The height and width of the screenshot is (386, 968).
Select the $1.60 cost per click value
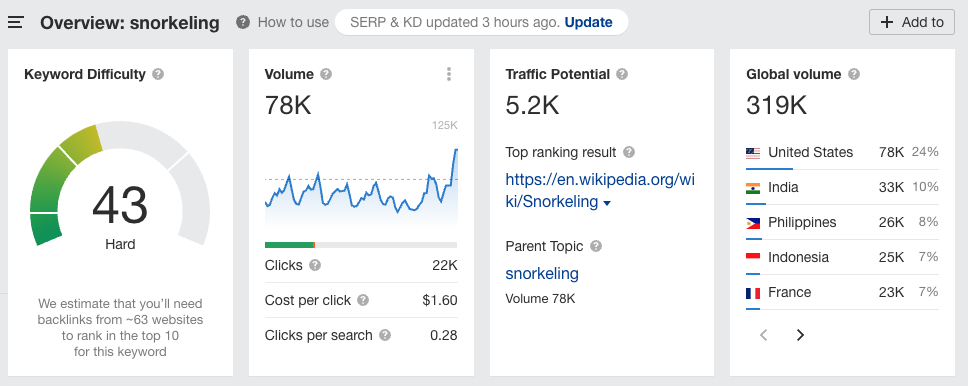[x=440, y=300]
